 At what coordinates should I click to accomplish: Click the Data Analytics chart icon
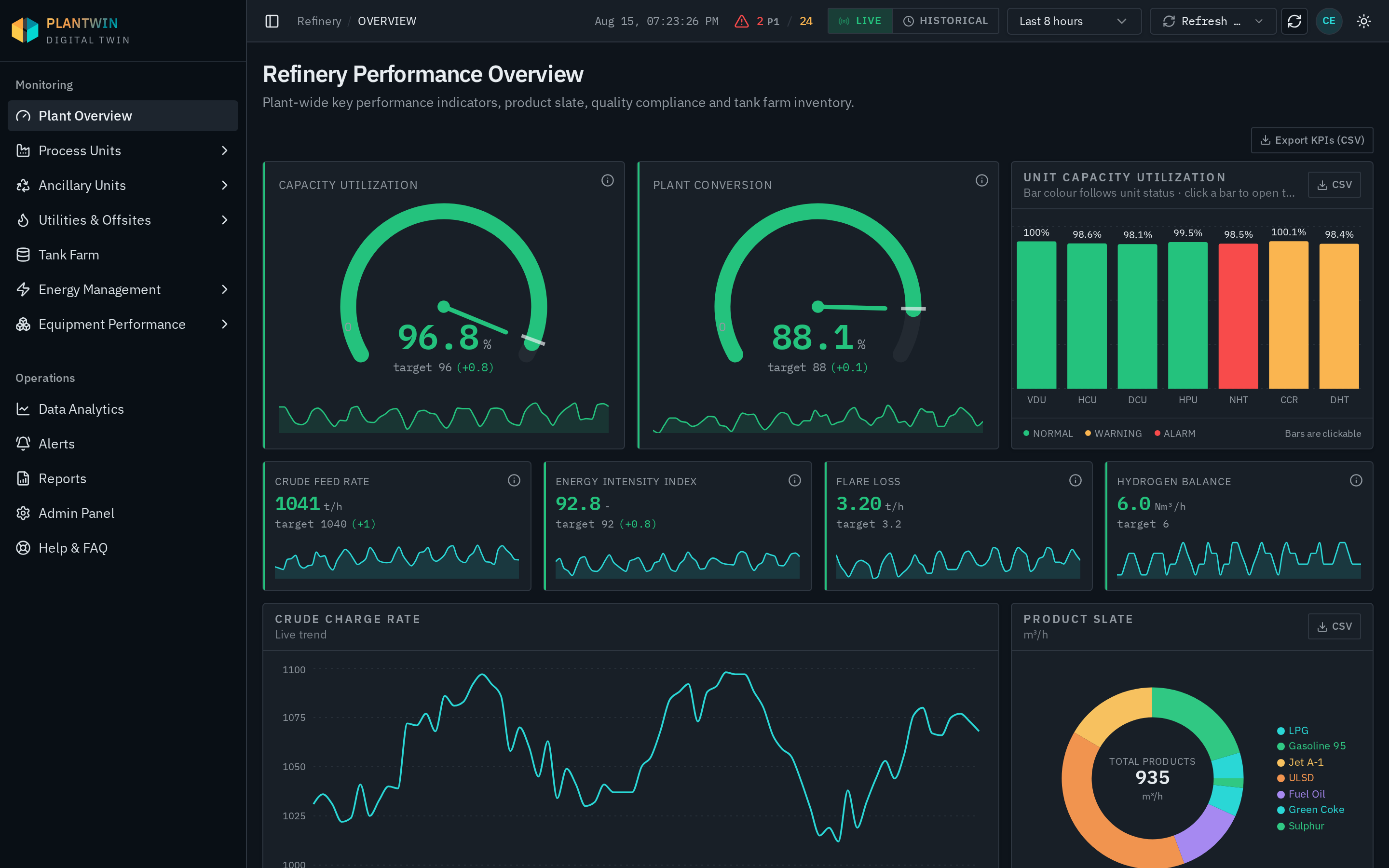(23, 409)
